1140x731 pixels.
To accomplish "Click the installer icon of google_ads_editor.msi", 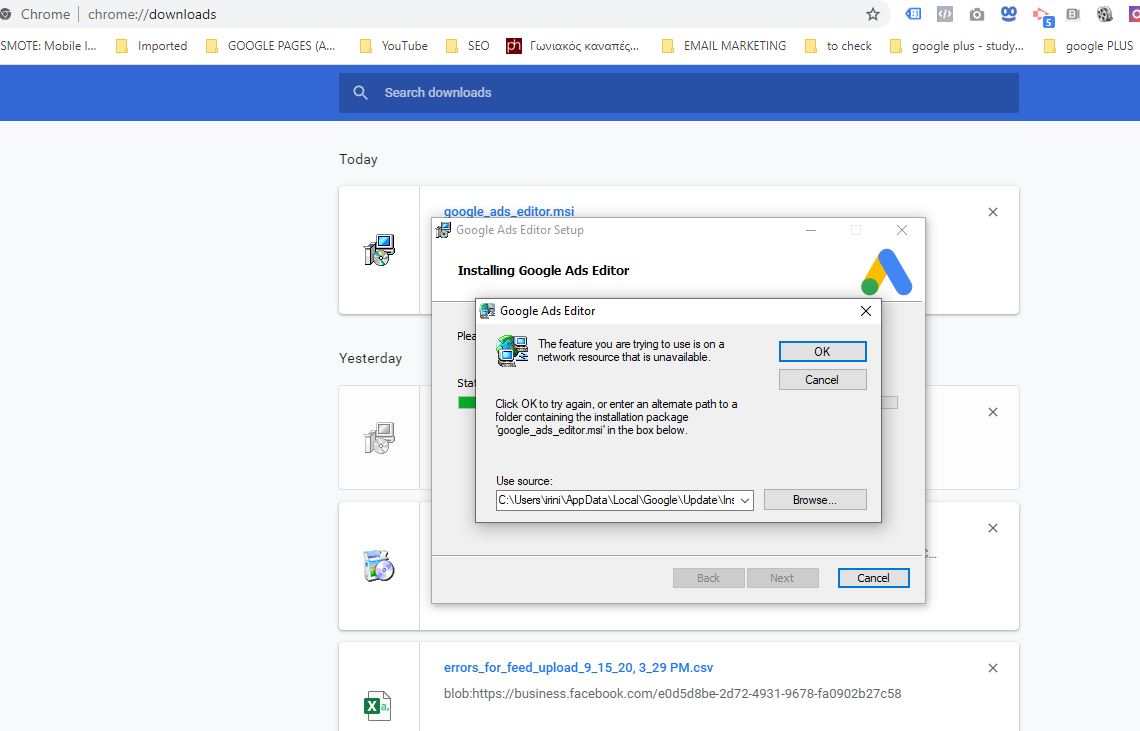I will [x=379, y=250].
